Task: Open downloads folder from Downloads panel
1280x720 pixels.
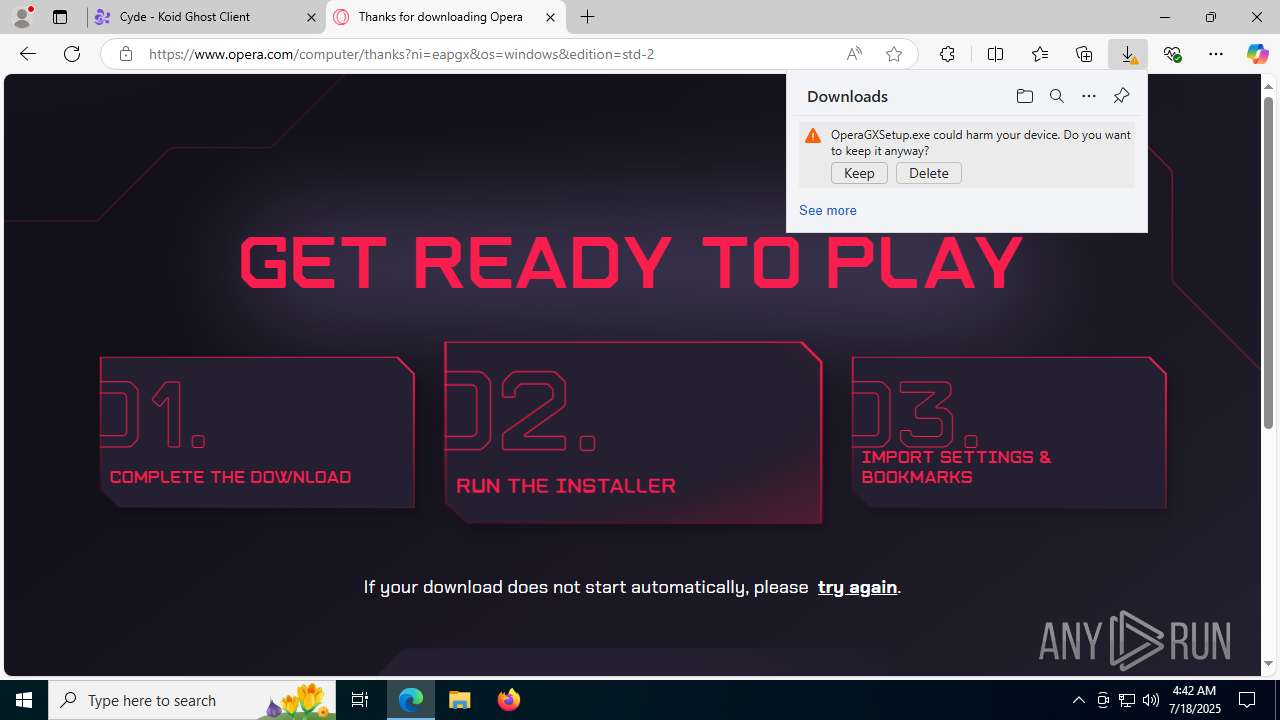Action: [x=1024, y=96]
